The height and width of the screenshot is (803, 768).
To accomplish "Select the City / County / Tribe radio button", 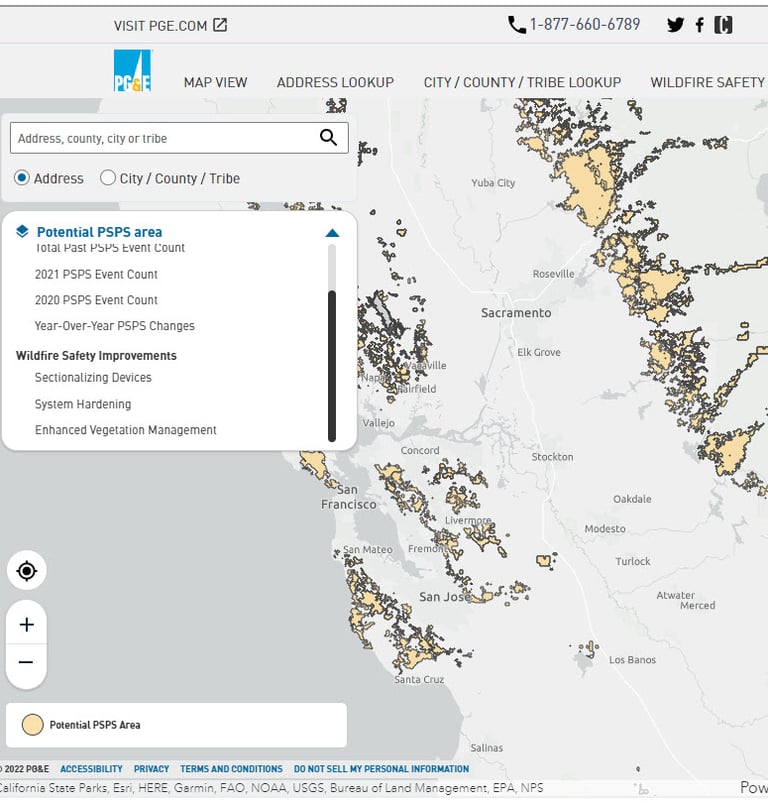I will pyautogui.click(x=108, y=178).
